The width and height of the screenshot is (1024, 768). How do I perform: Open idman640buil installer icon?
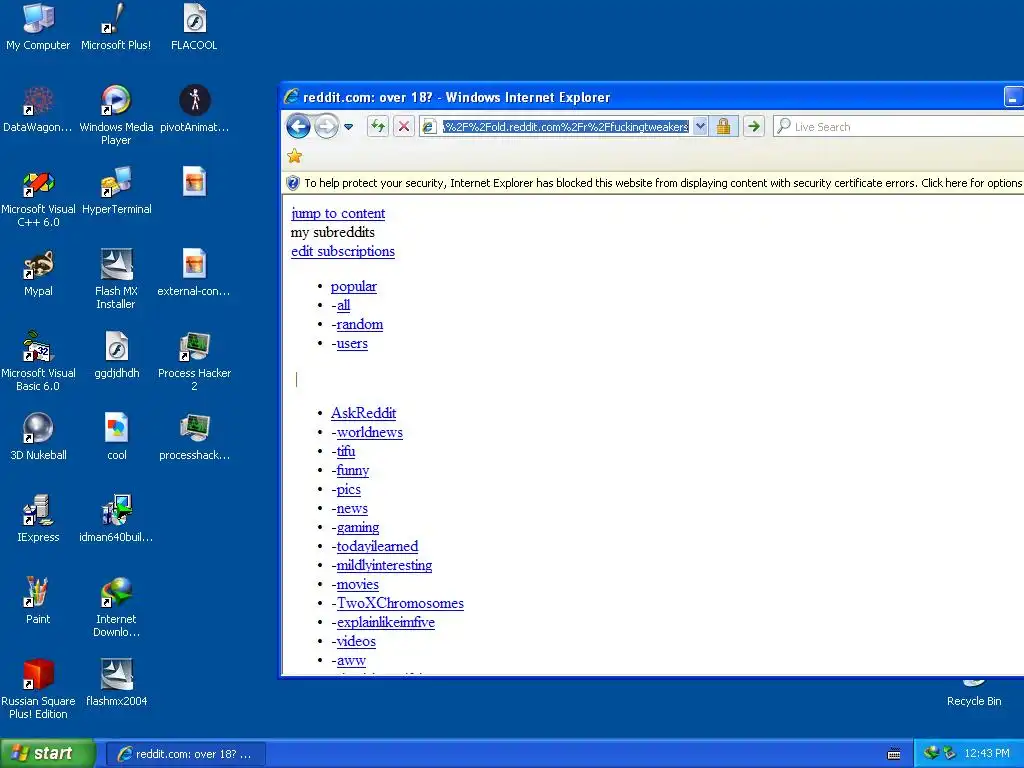(116, 519)
